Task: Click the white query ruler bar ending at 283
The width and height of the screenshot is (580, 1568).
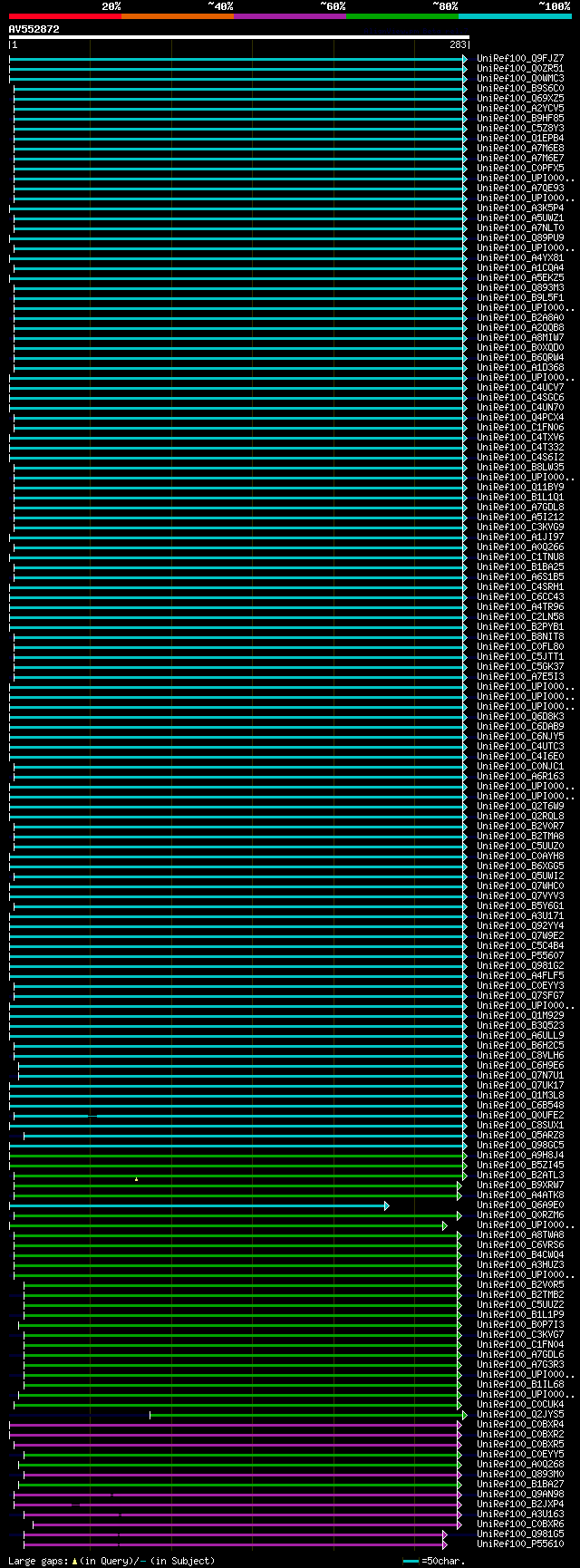Action: [x=239, y=37]
